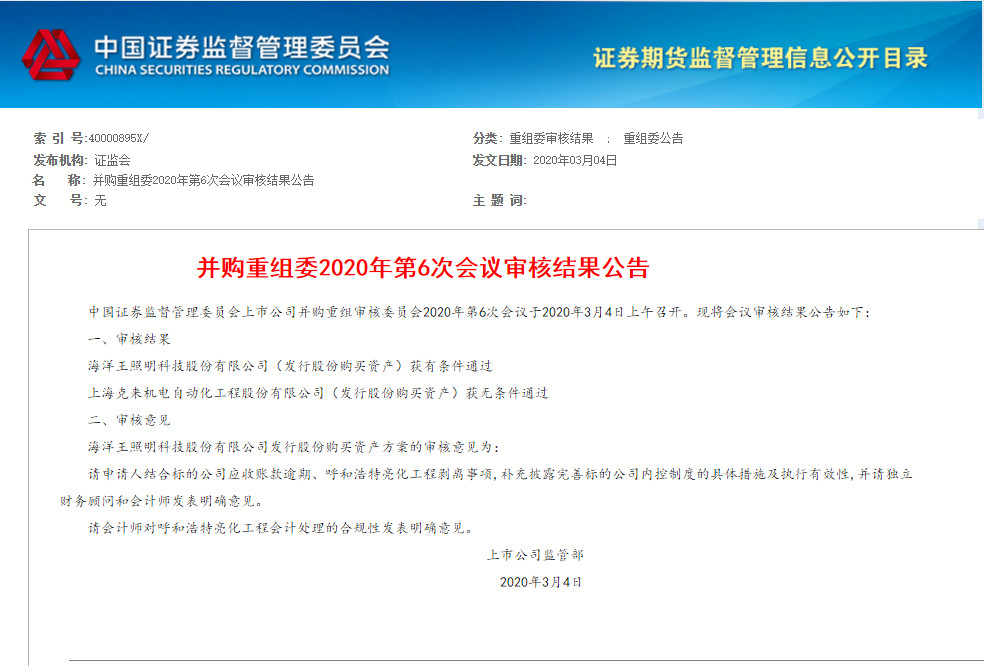Click the 分类 label
The height and width of the screenshot is (666, 984).
coord(487,138)
